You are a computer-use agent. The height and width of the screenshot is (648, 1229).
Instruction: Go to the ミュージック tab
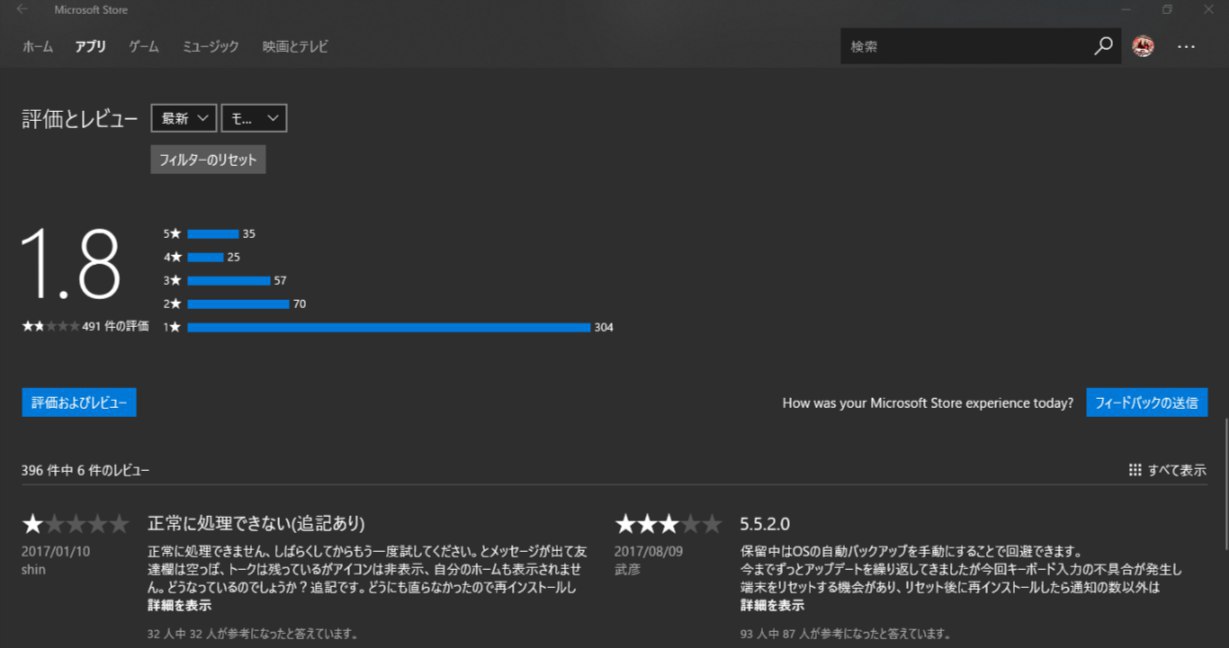pyautogui.click(x=210, y=46)
